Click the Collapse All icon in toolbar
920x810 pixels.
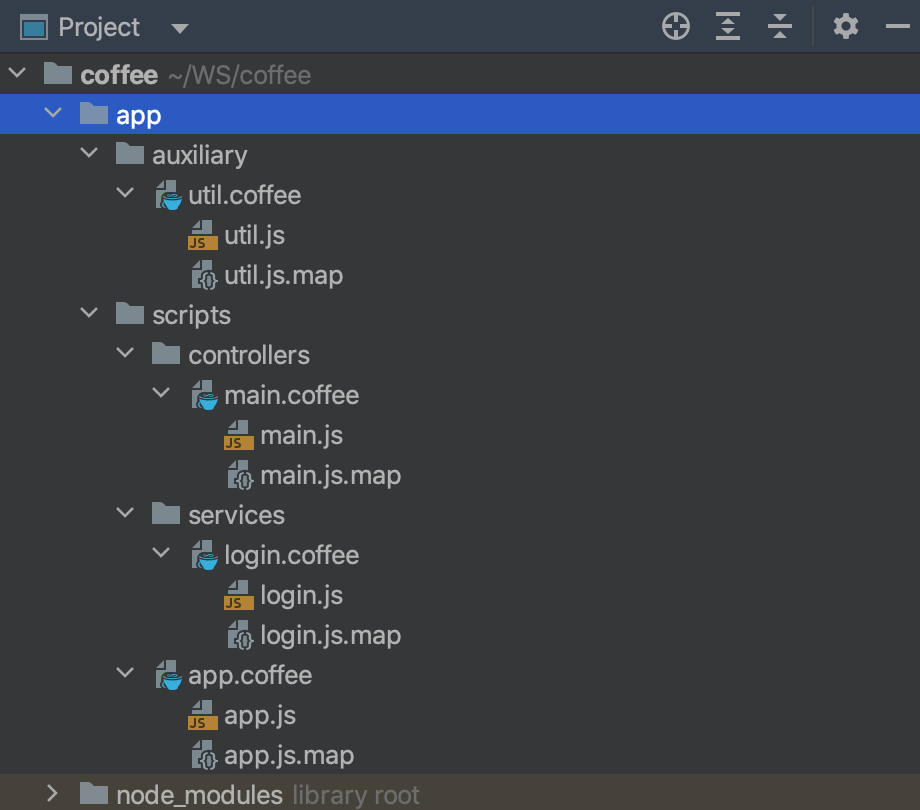tap(779, 27)
